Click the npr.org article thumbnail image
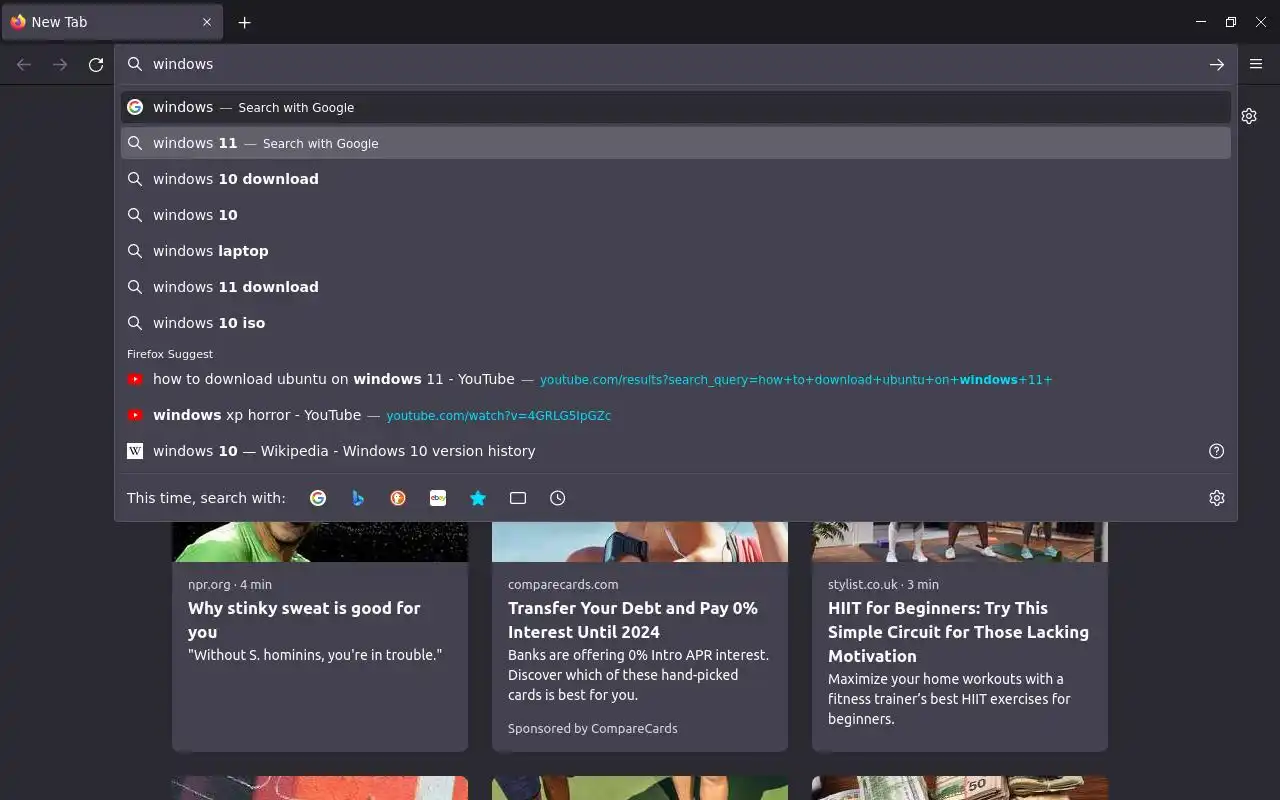The width and height of the screenshot is (1280, 800). 320,541
